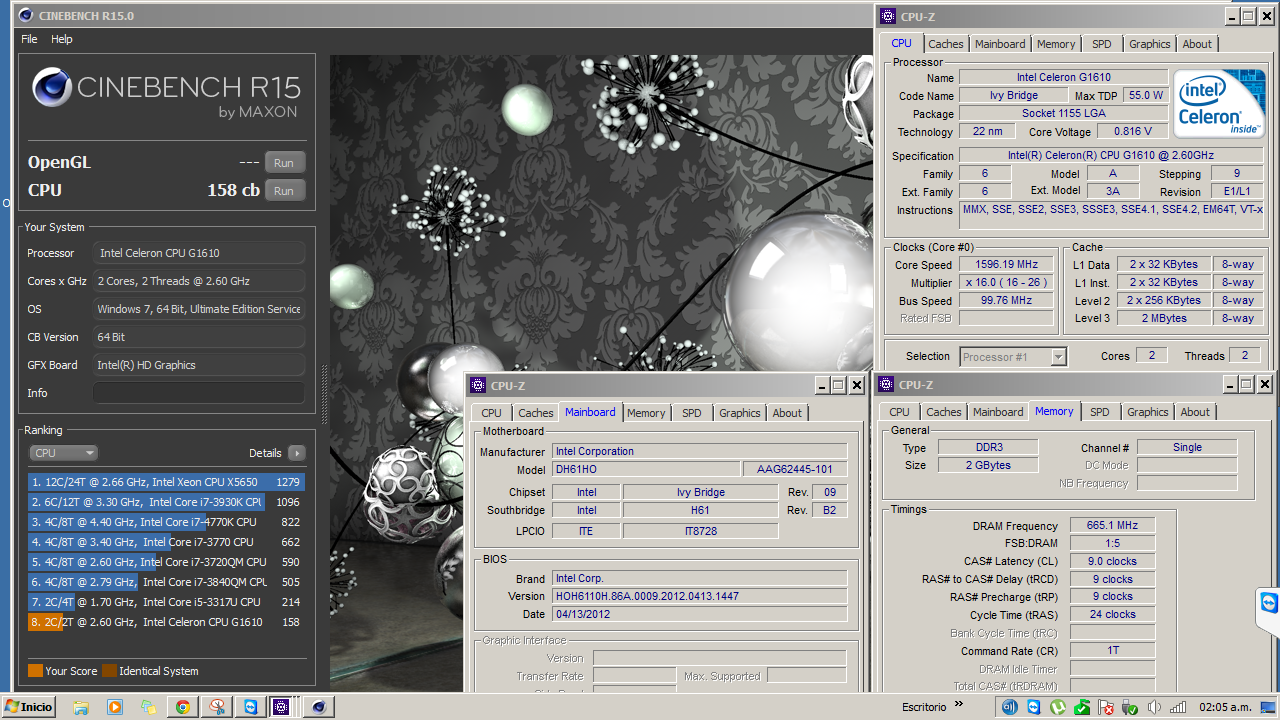This screenshot has width=1280, height=720.
Task: Select the Core i7-3770 ranking row
Action: coord(166,542)
